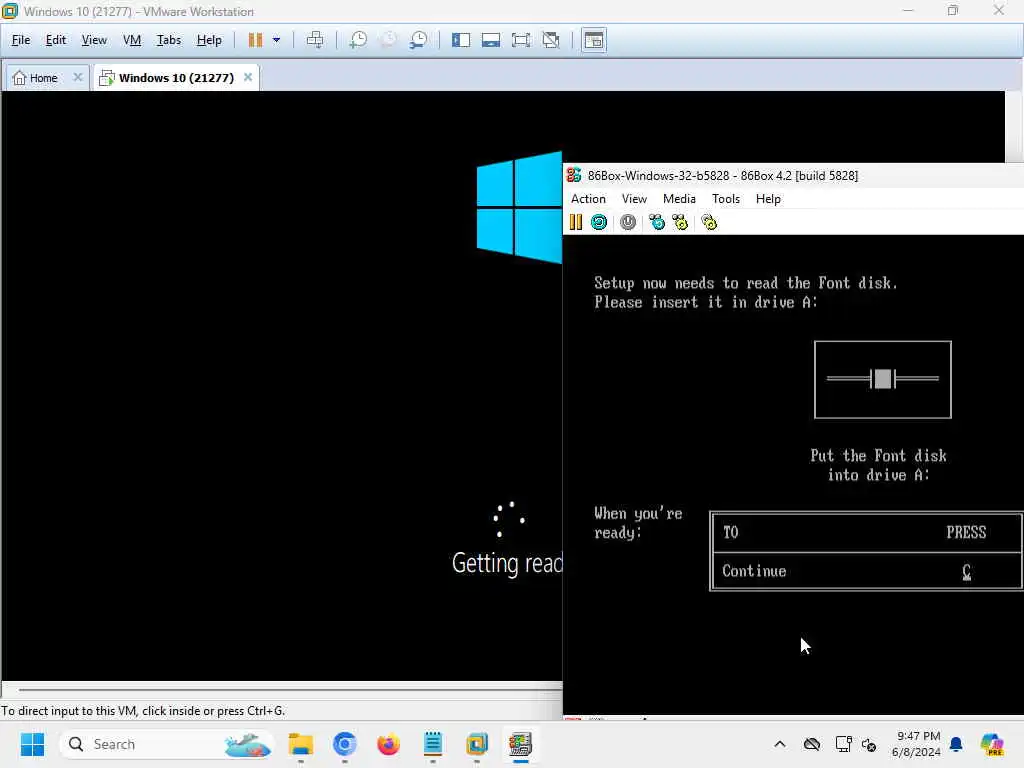Open the 86Box Action menu
This screenshot has width=1024, height=768.
coord(588,199)
